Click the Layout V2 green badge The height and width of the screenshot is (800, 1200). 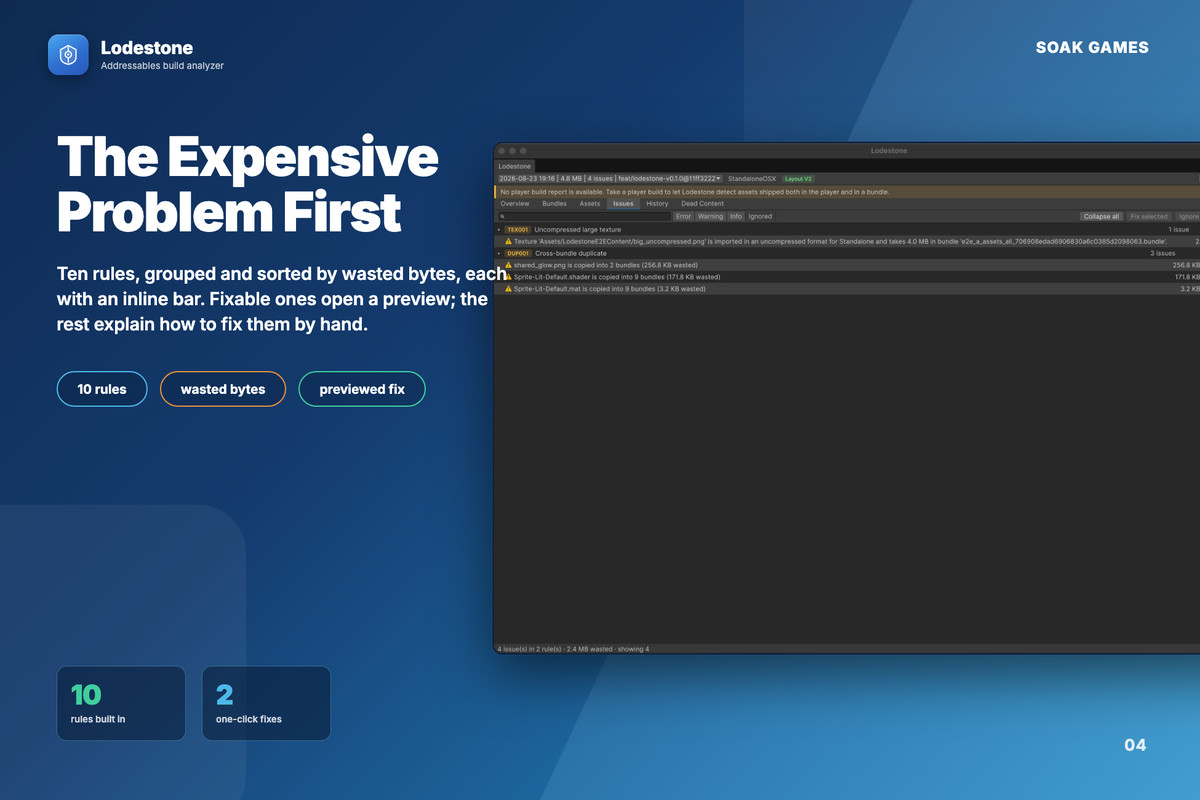point(799,179)
